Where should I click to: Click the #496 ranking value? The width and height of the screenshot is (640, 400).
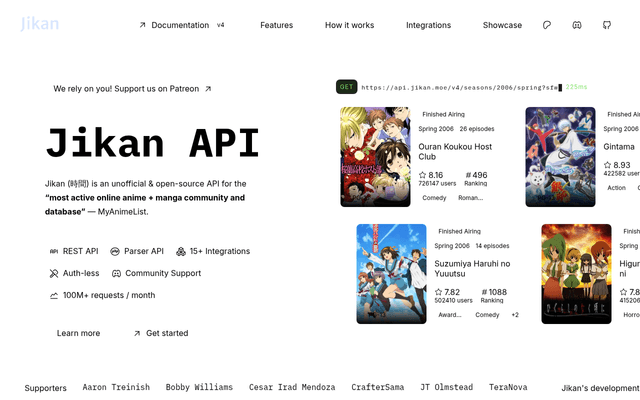[x=476, y=175]
